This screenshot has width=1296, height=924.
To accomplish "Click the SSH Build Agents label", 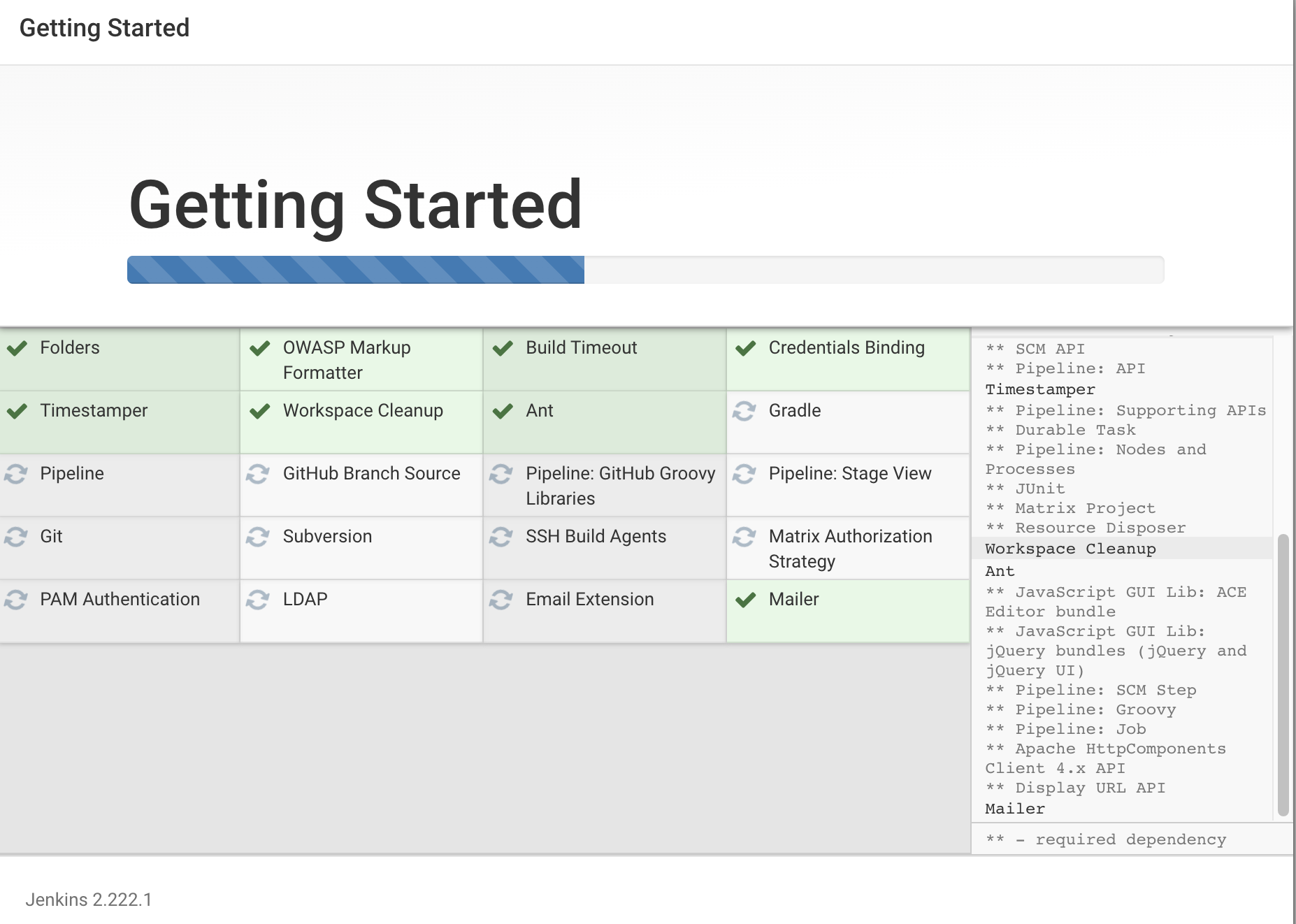I will coord(596,536).
